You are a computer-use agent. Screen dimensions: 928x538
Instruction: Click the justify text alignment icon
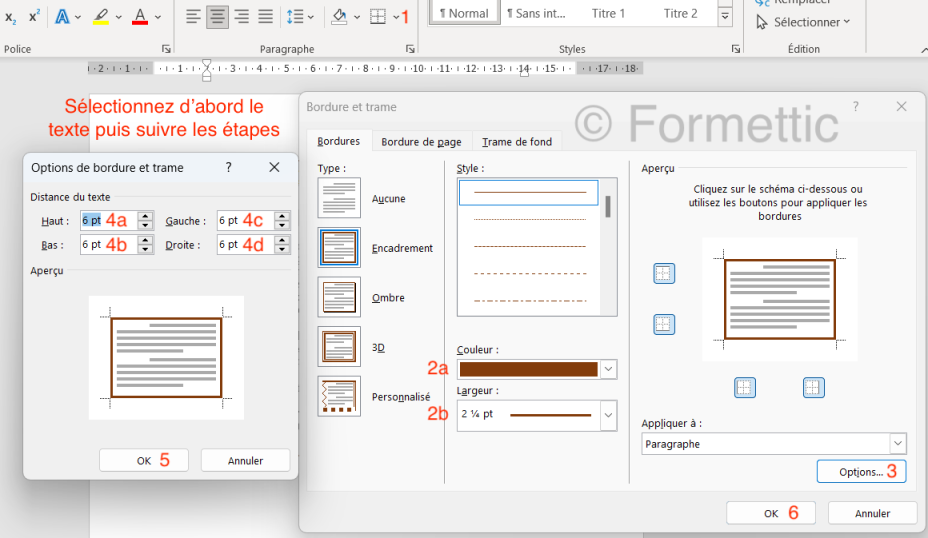click(265, 16)
